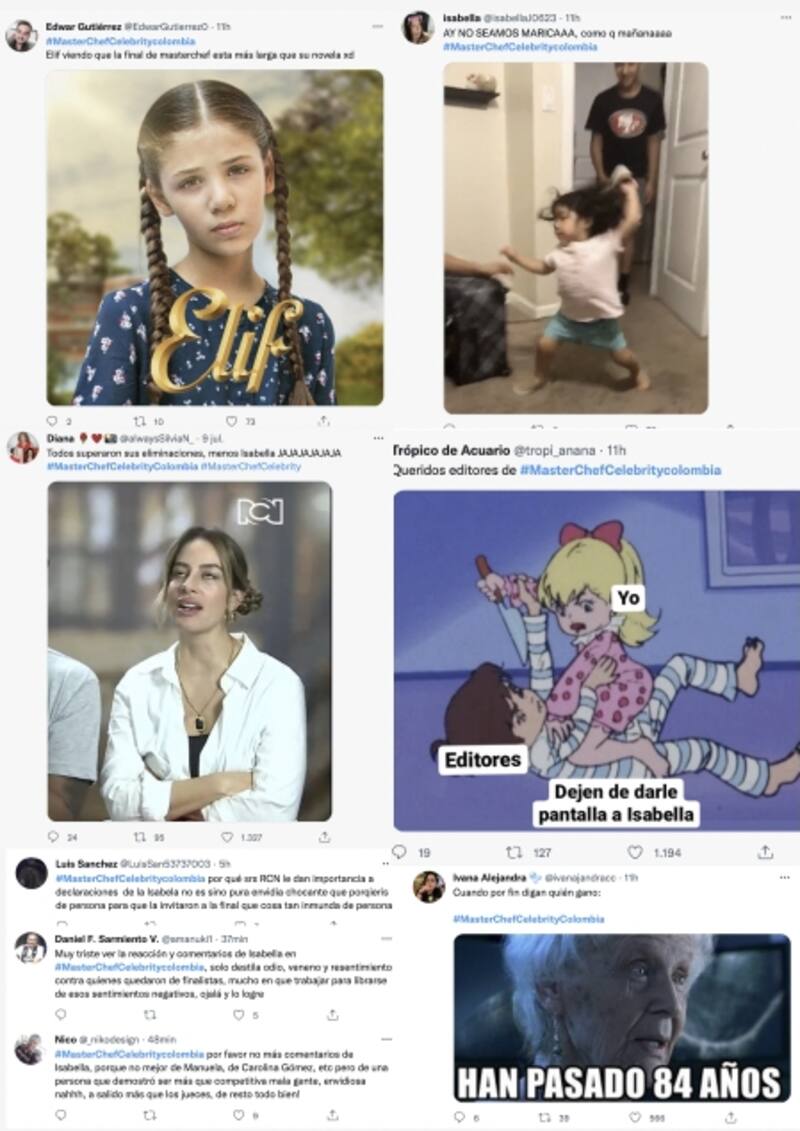Screen dimensions: 800x1131
Task: Open the Elif poster image
Action: 215,237
